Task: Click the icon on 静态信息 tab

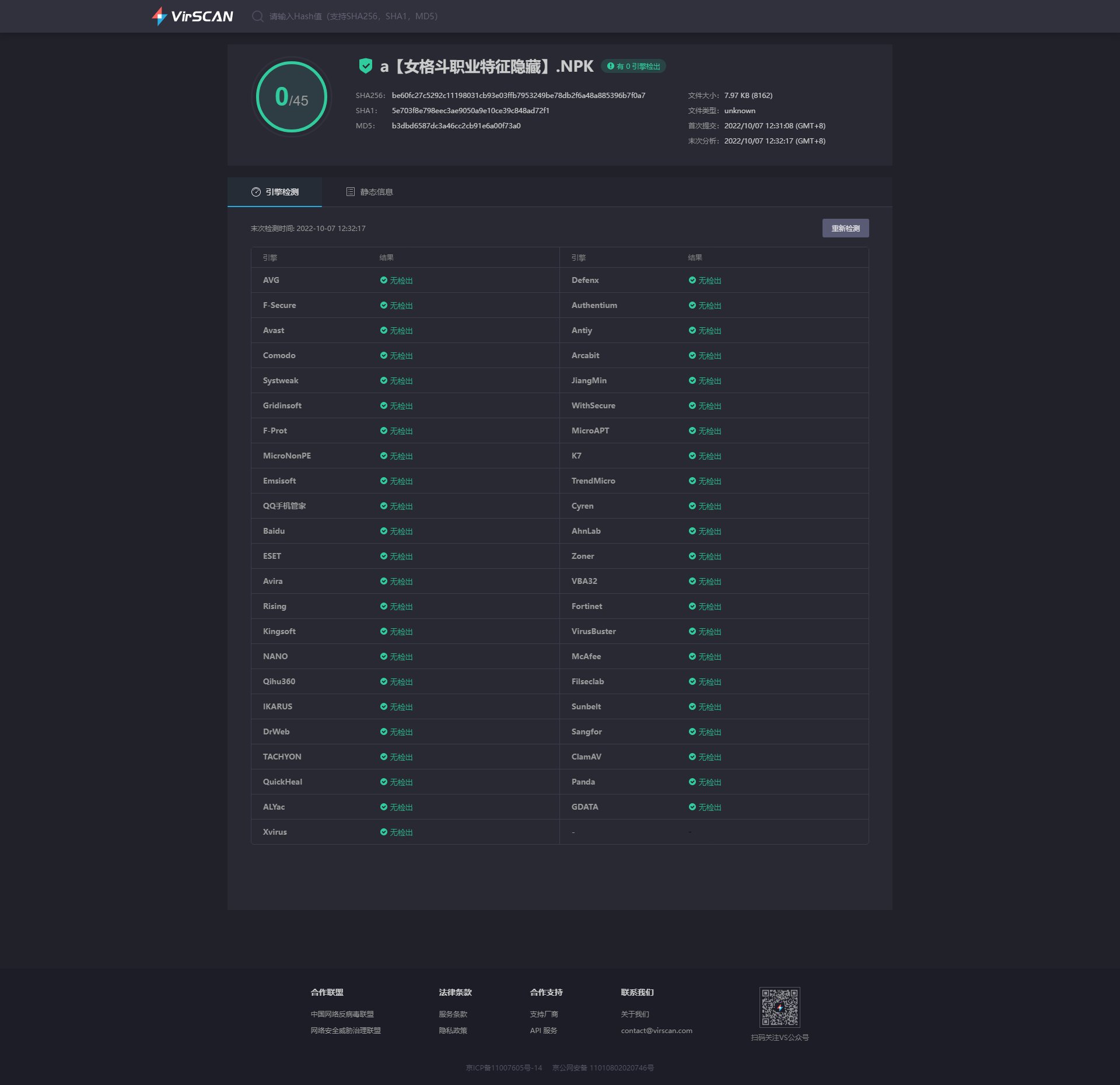Action: pyautogui.click(x=351, y=192)
